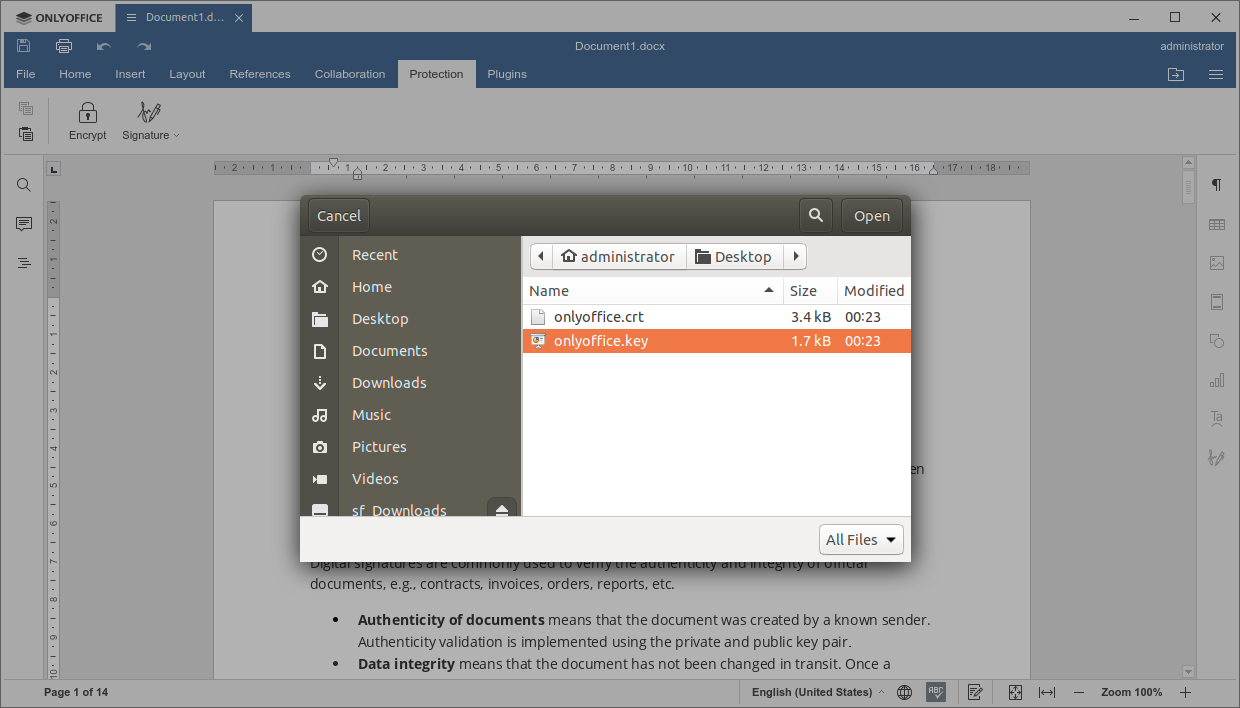Open chart settings in the right sidebar
This screenshot has height=708, width=1240.
tap(1216, 380)
